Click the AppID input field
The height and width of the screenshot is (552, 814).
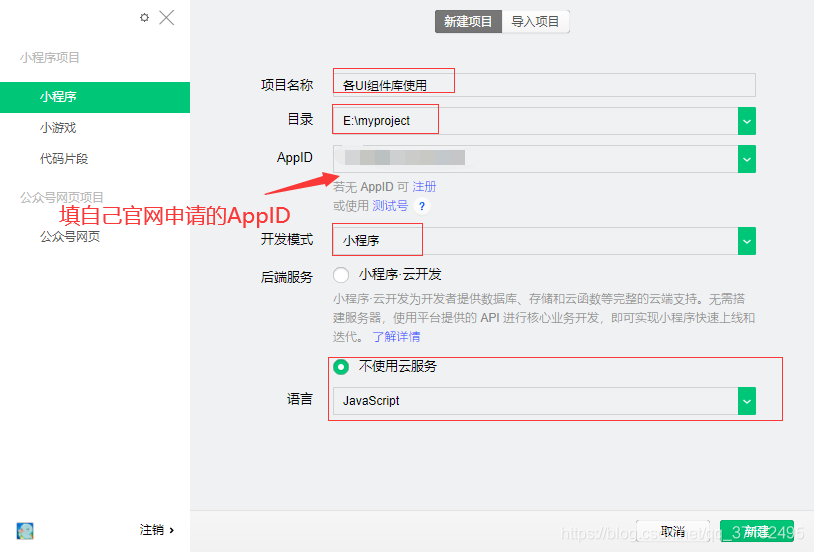535,158
